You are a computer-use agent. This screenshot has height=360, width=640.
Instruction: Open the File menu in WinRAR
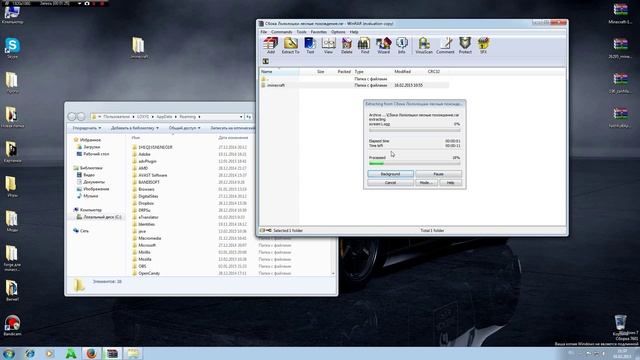tap(264, 32)
